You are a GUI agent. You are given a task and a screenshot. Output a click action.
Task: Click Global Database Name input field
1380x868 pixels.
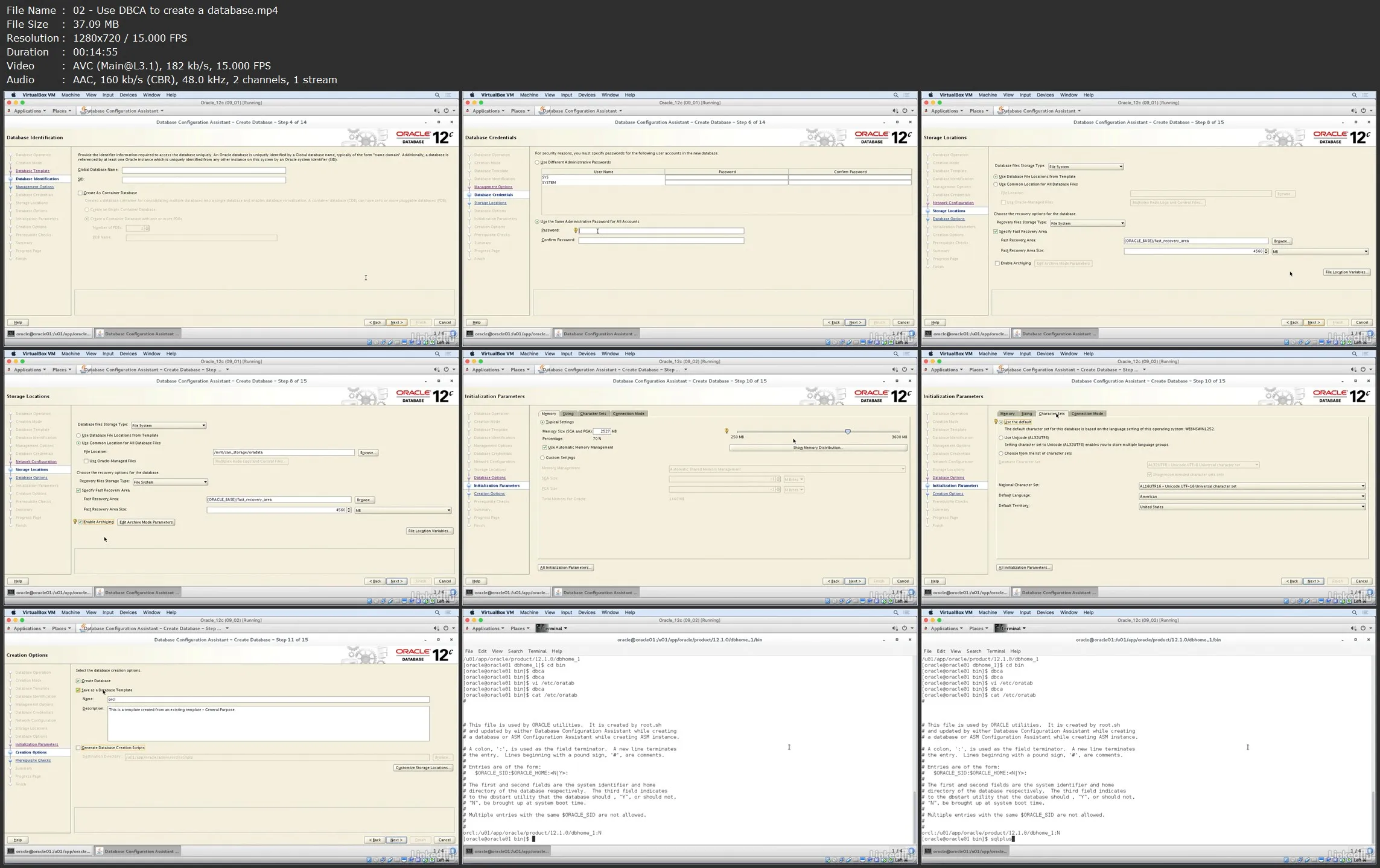204,170
